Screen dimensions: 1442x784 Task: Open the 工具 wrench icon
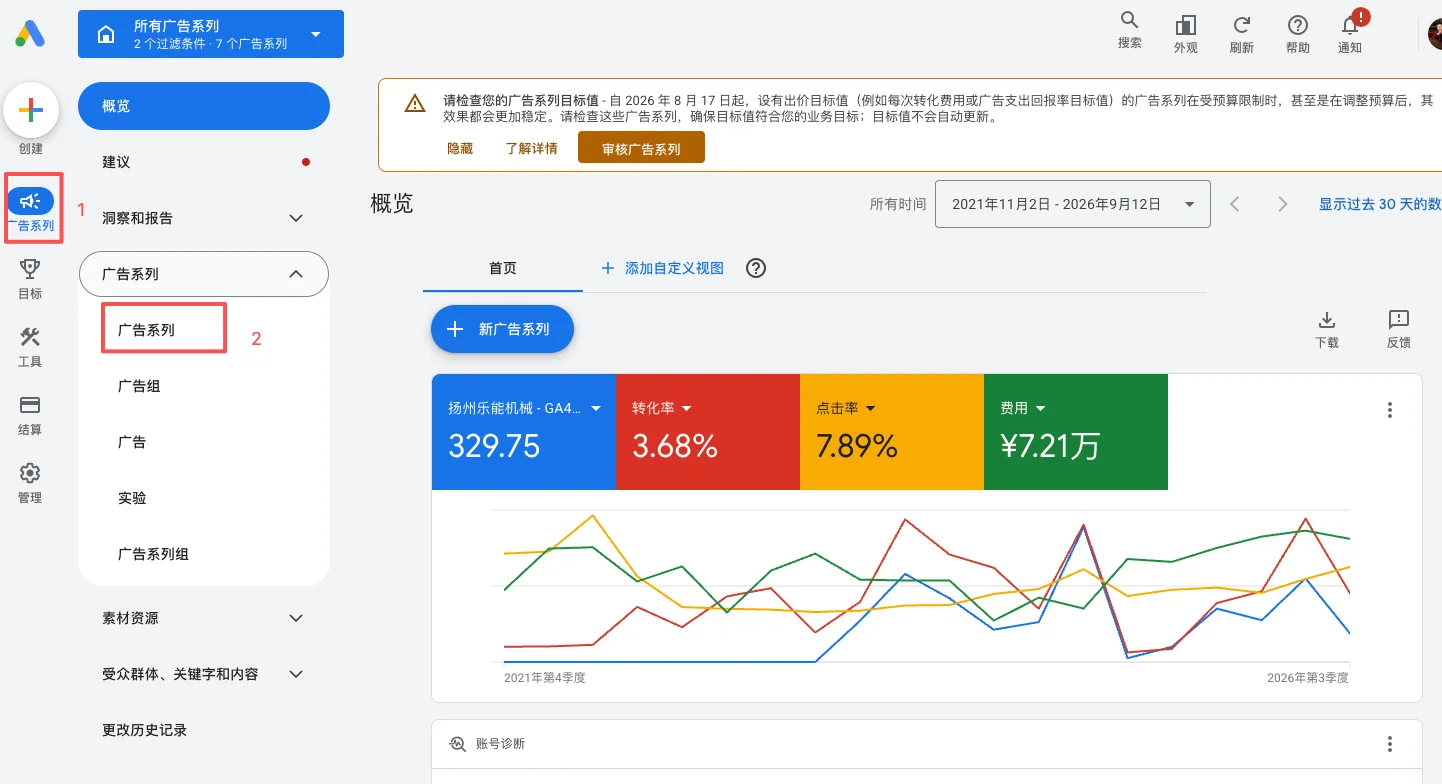[x=30, y=336]
